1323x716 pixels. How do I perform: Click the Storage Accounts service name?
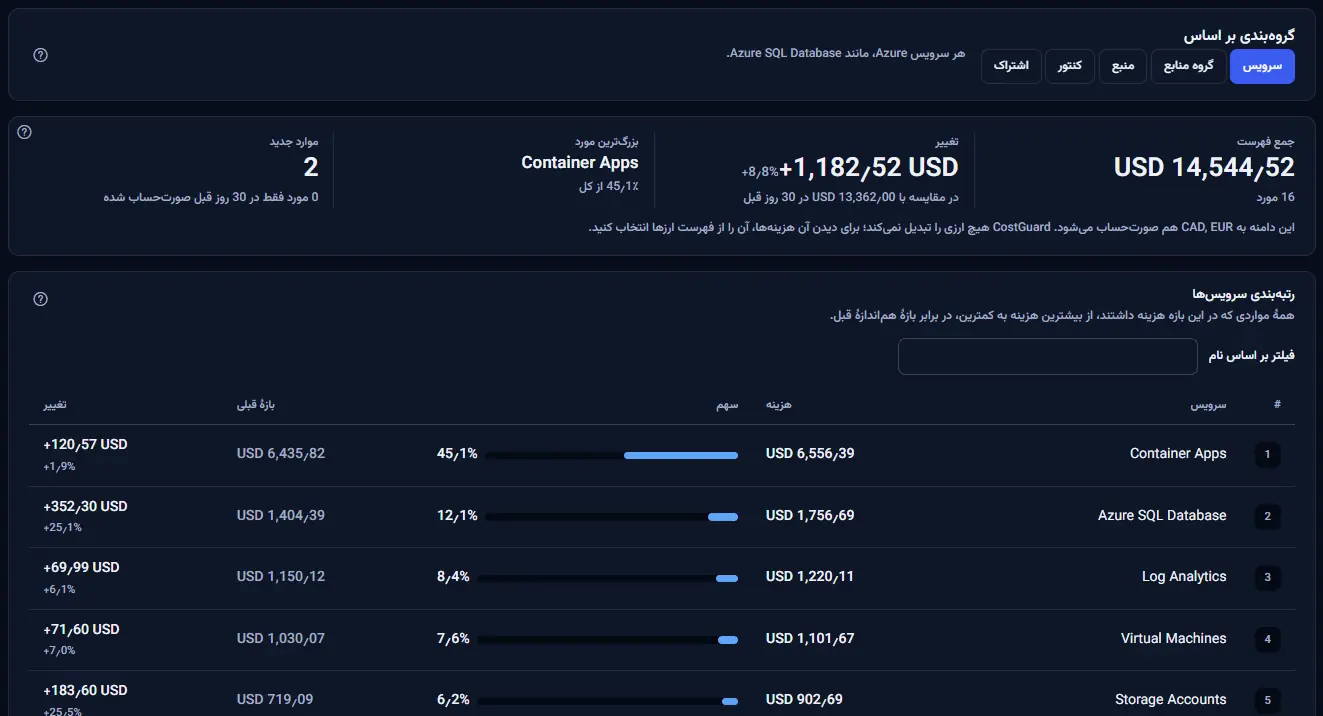click(x=1171, y=700)
